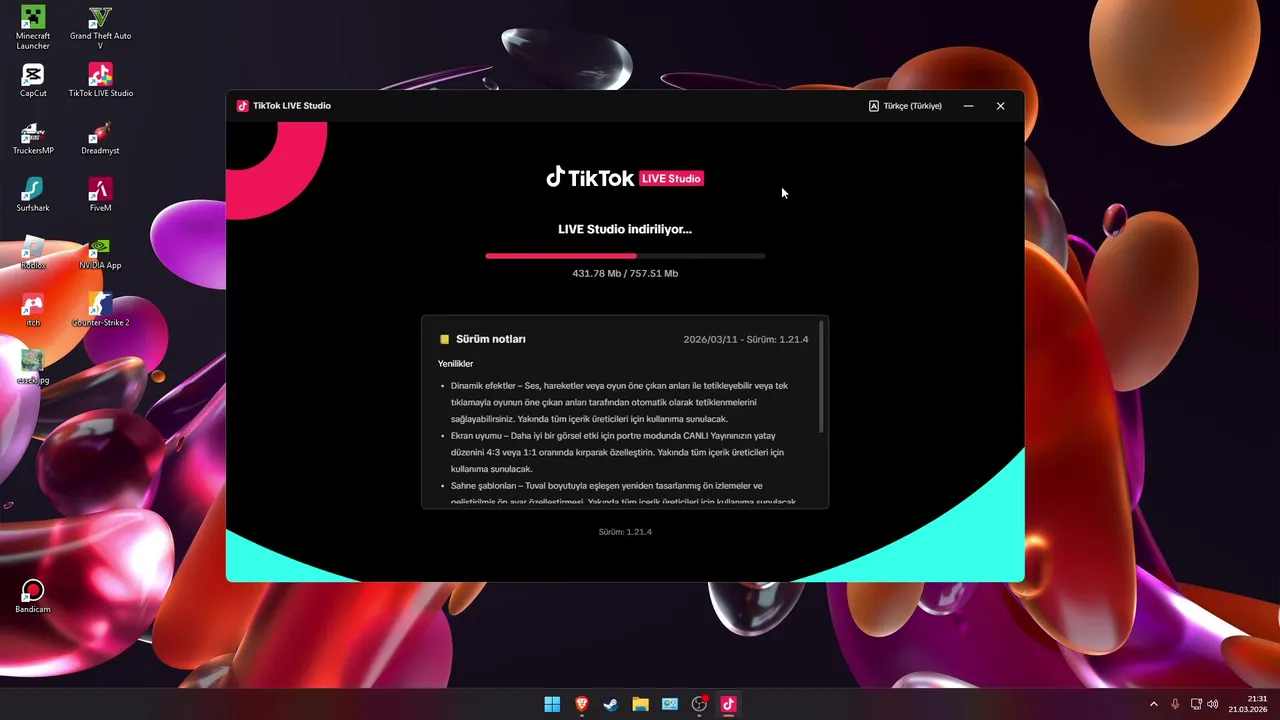Select the jpg image file on desktop
1280x720 pixels.
[x=33, y=367]
